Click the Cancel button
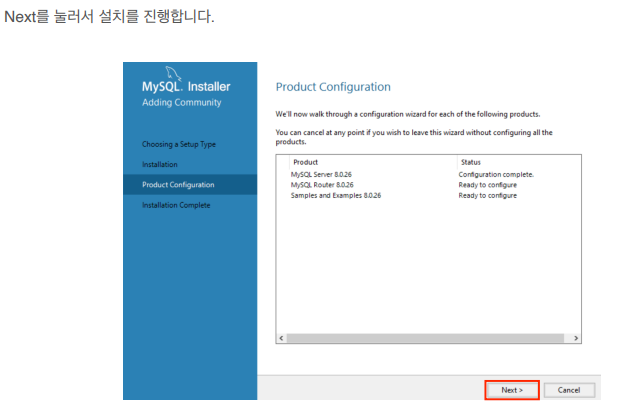 (569, 390)
